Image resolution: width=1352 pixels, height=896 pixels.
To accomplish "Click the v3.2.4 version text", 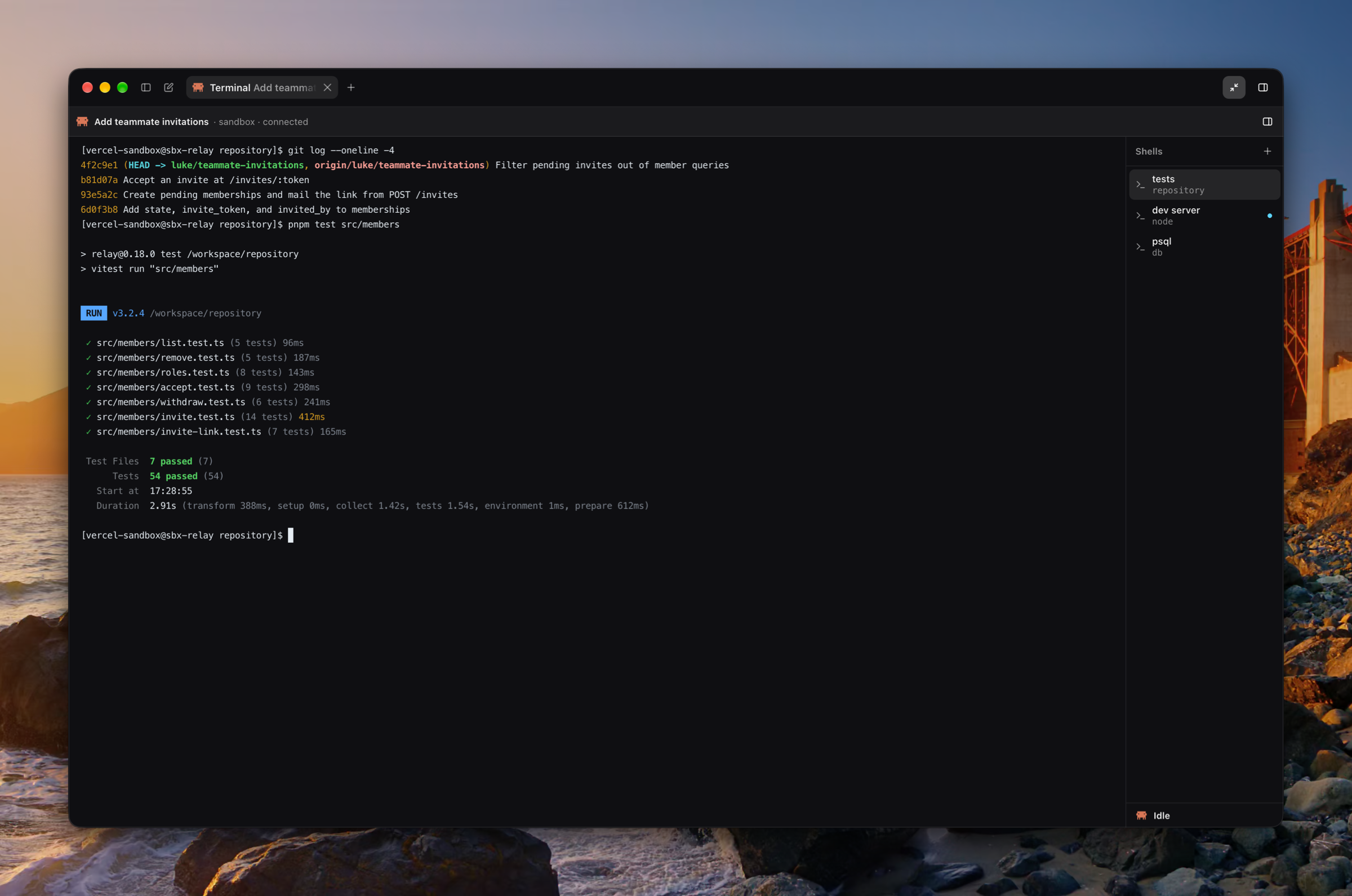I will tap(128, 313).
